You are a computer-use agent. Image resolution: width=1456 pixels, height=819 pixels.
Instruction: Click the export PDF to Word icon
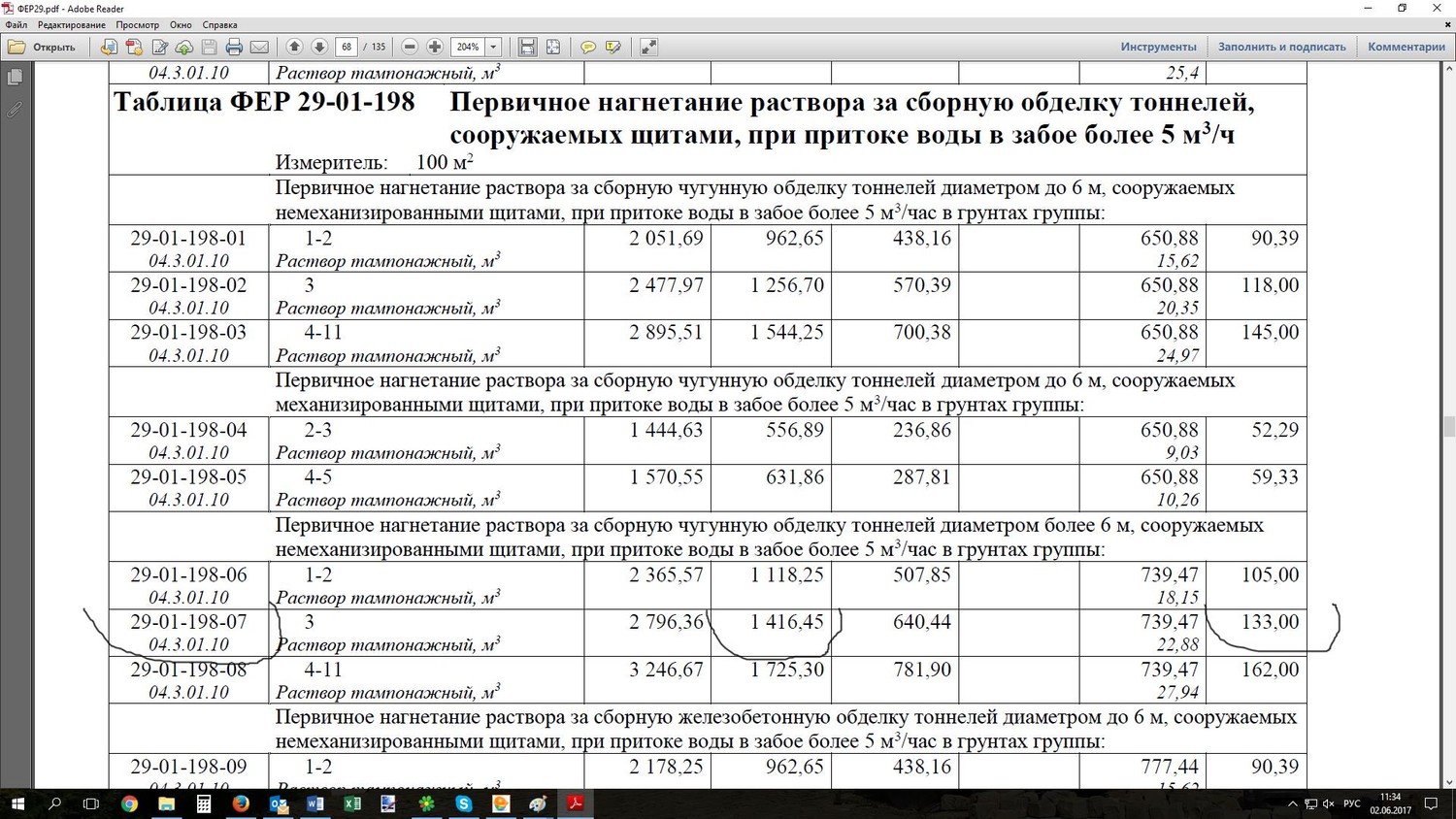pyautogui.click(x=109, y=47)
